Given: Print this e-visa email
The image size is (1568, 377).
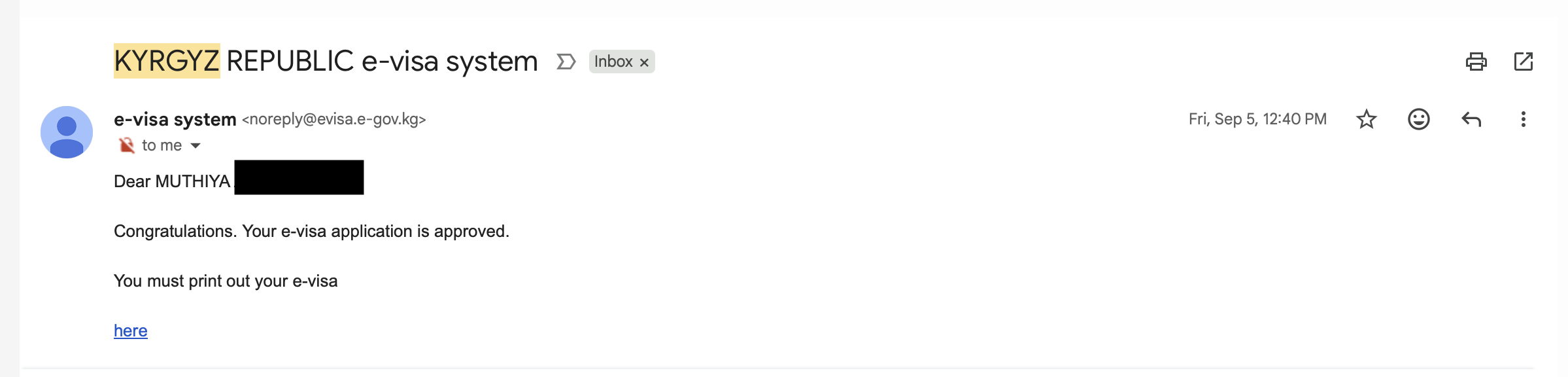Looking at the screenshot, I should [x=1476, y=62].
